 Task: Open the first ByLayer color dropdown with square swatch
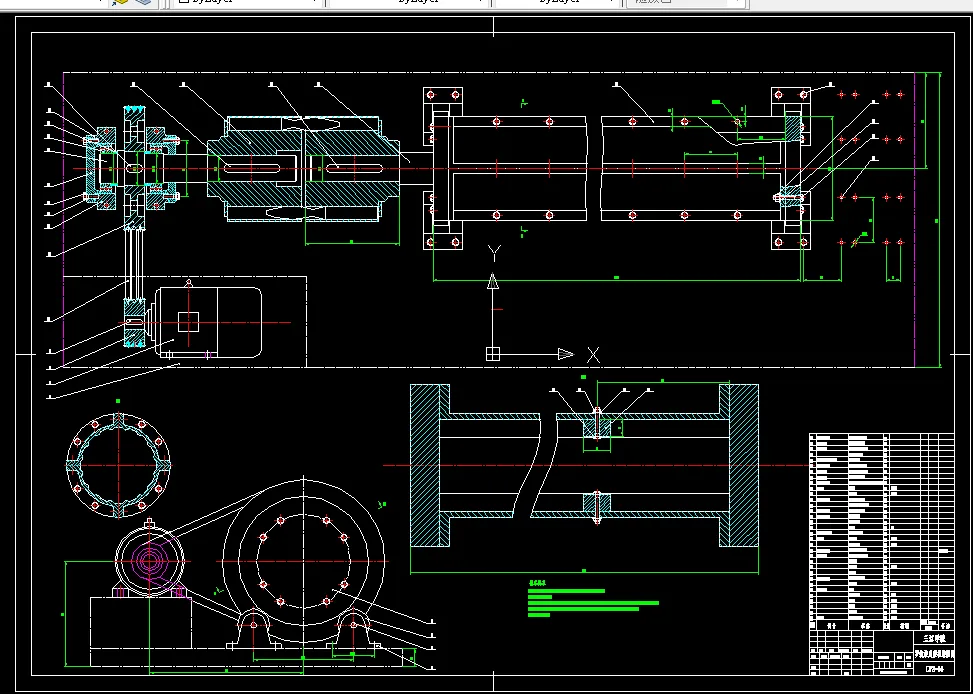[248, 2]
